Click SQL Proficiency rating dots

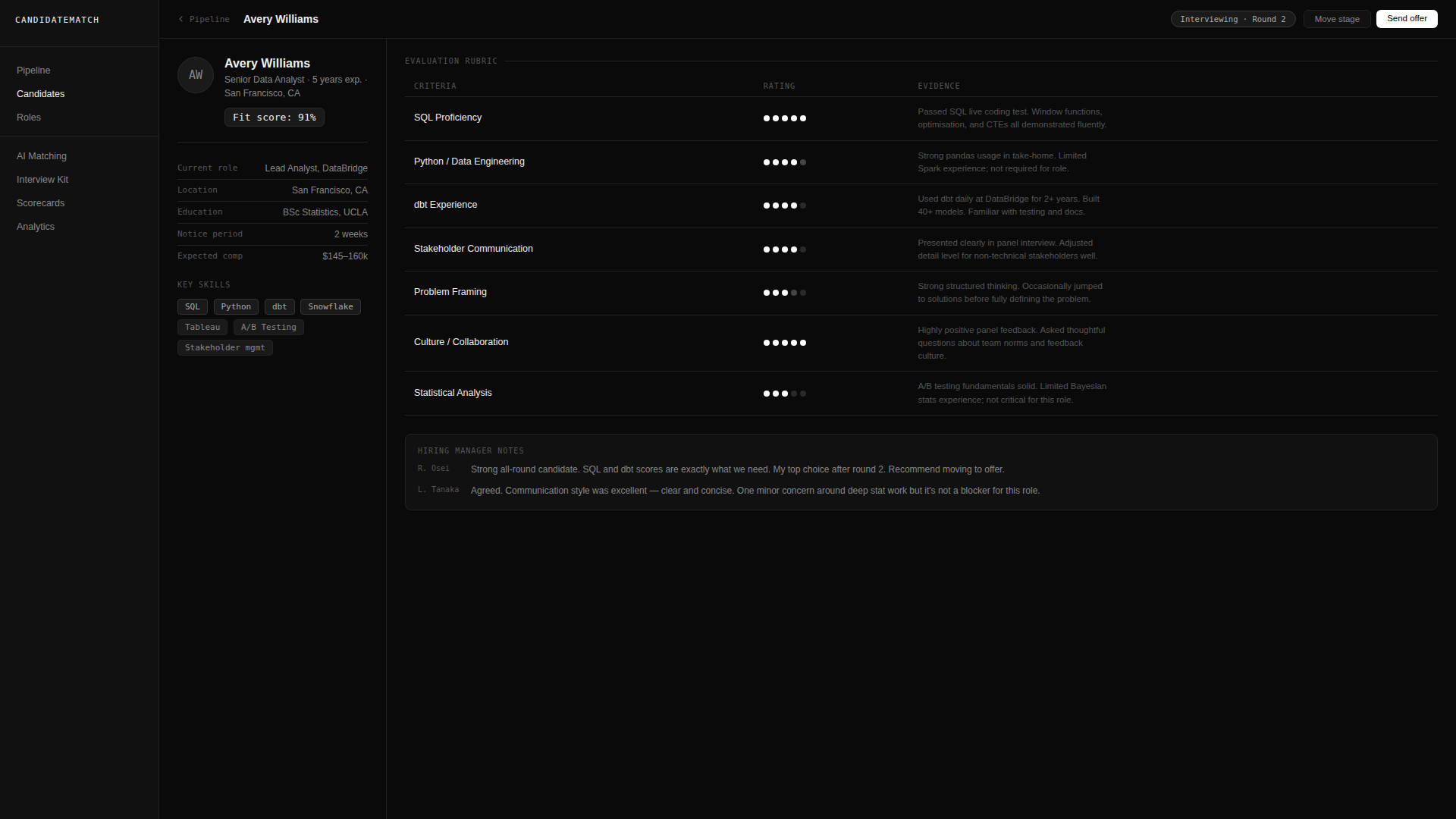click(x=784, y=118)
